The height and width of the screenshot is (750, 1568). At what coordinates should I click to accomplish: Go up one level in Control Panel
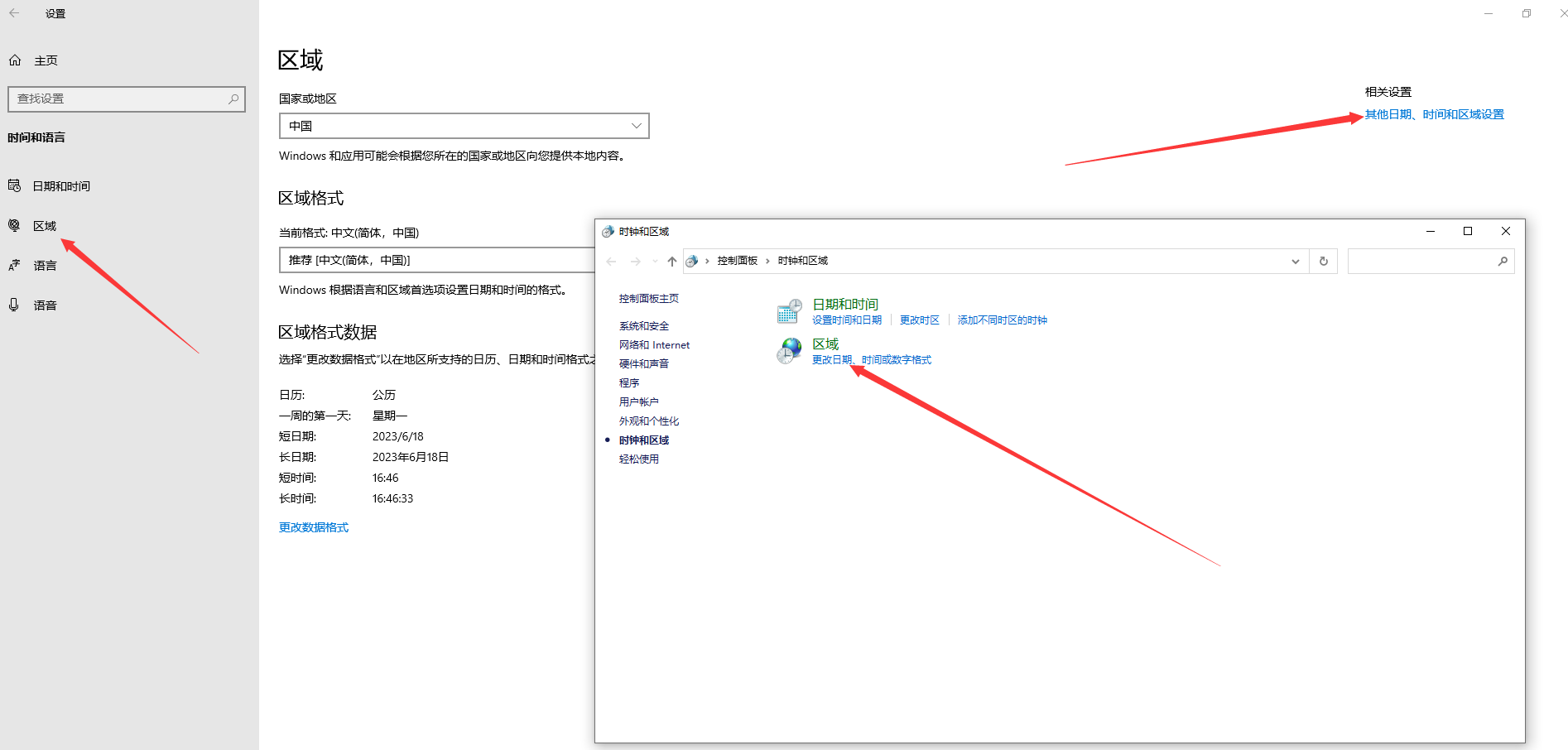pos(672,261)
